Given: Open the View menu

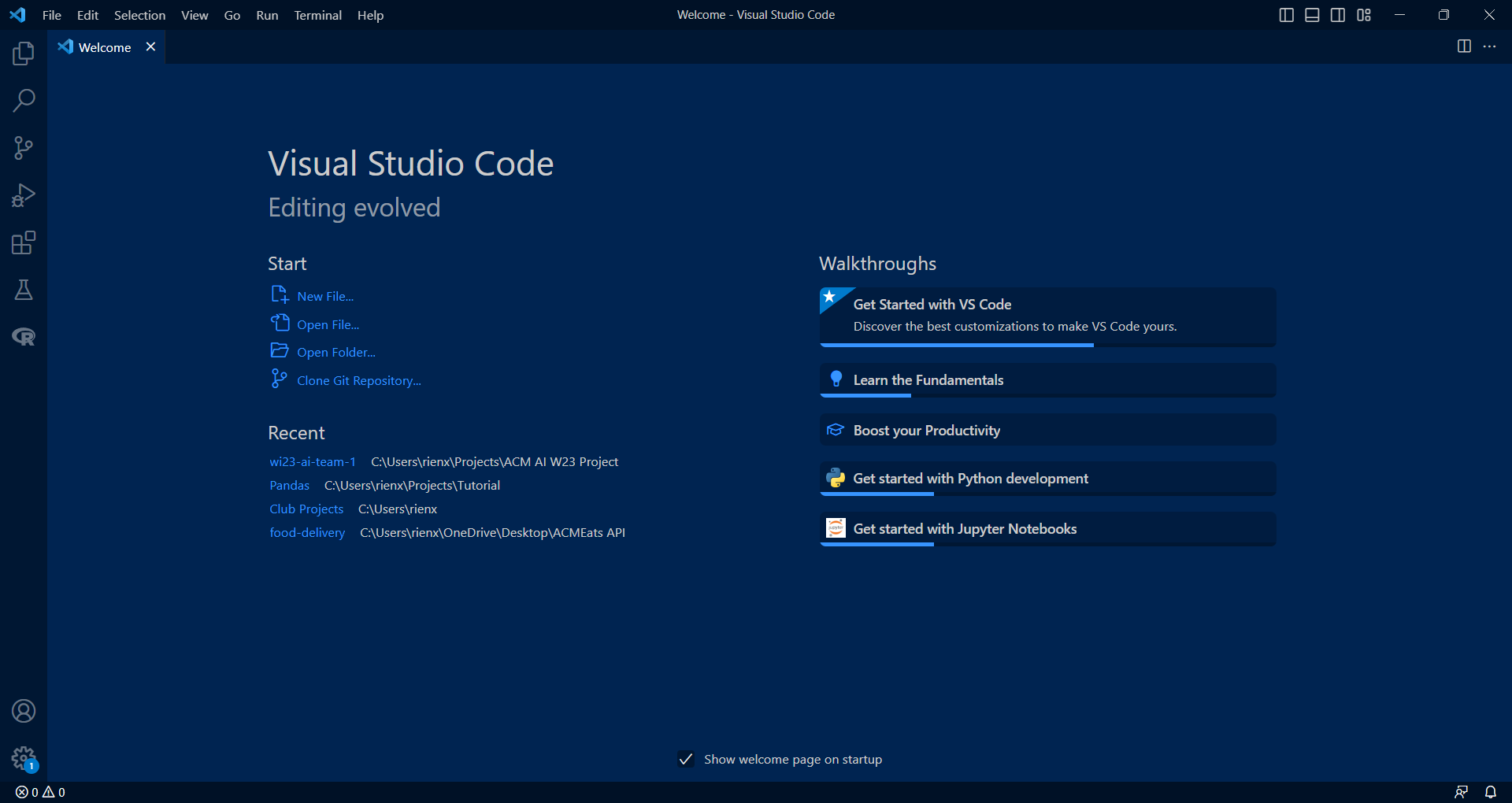Looking at the screenshot, I should [x=195, y=15].
